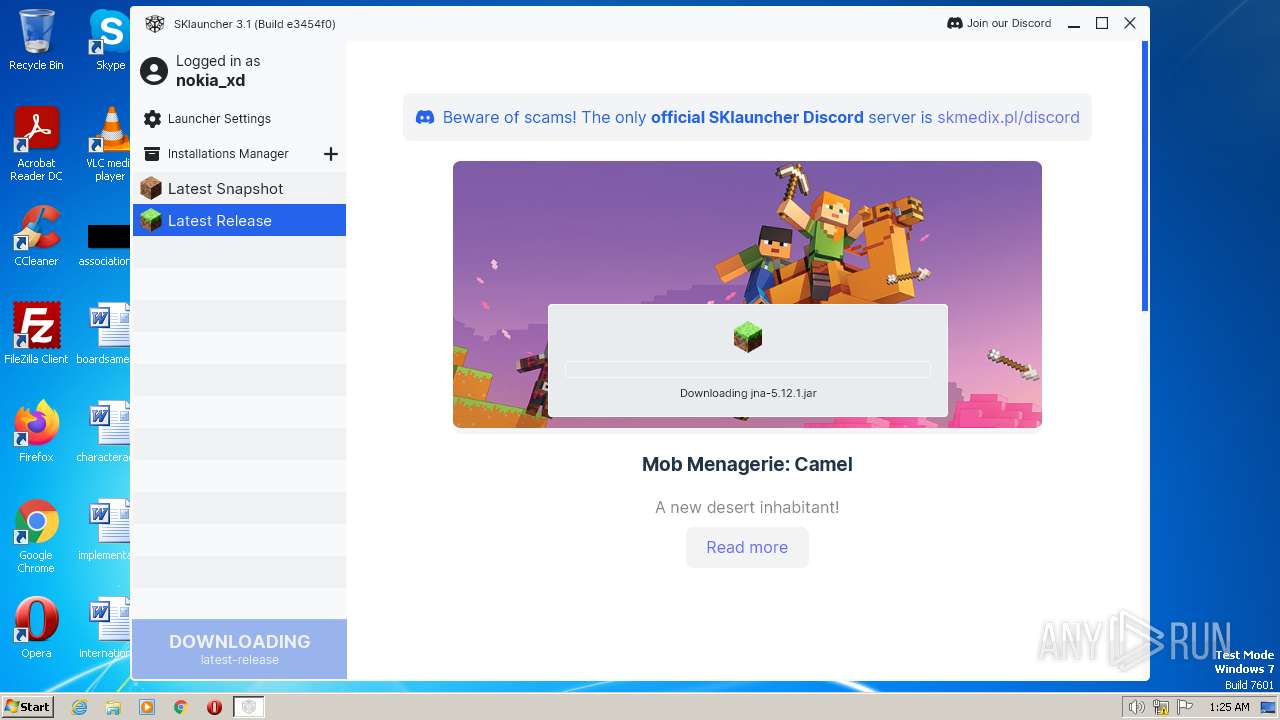Open Chrome icon in taskbar
Image resolution: width=1280 pixels, height=720 pixels.
181,707
